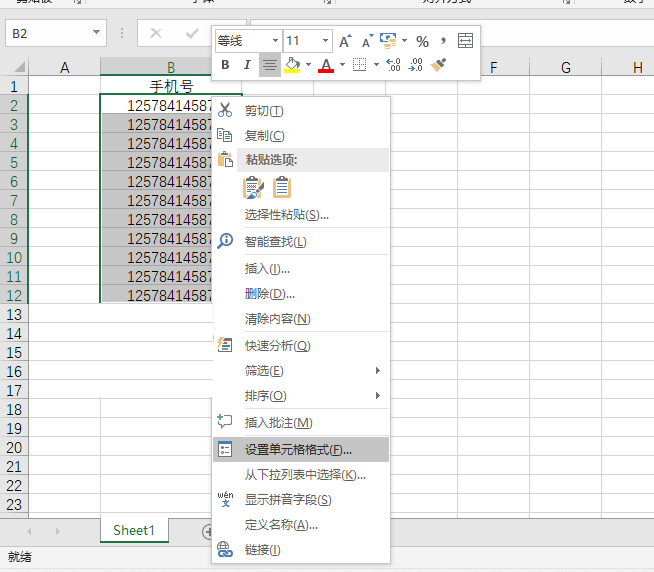Click the Name Box showing B2
The image size is (654, 572).
56,33
